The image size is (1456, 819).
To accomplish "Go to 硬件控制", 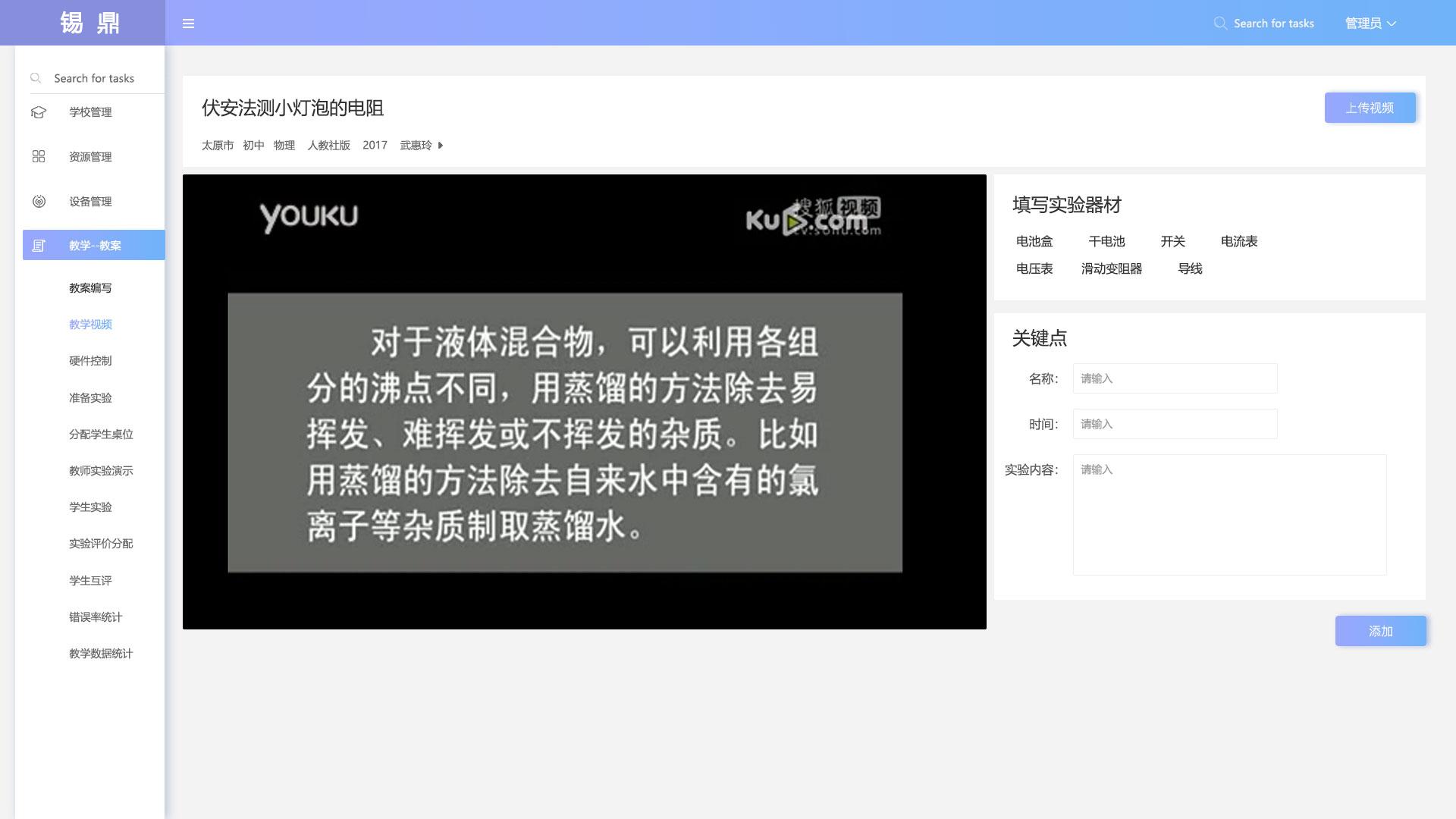I will [x=90, y=361].
